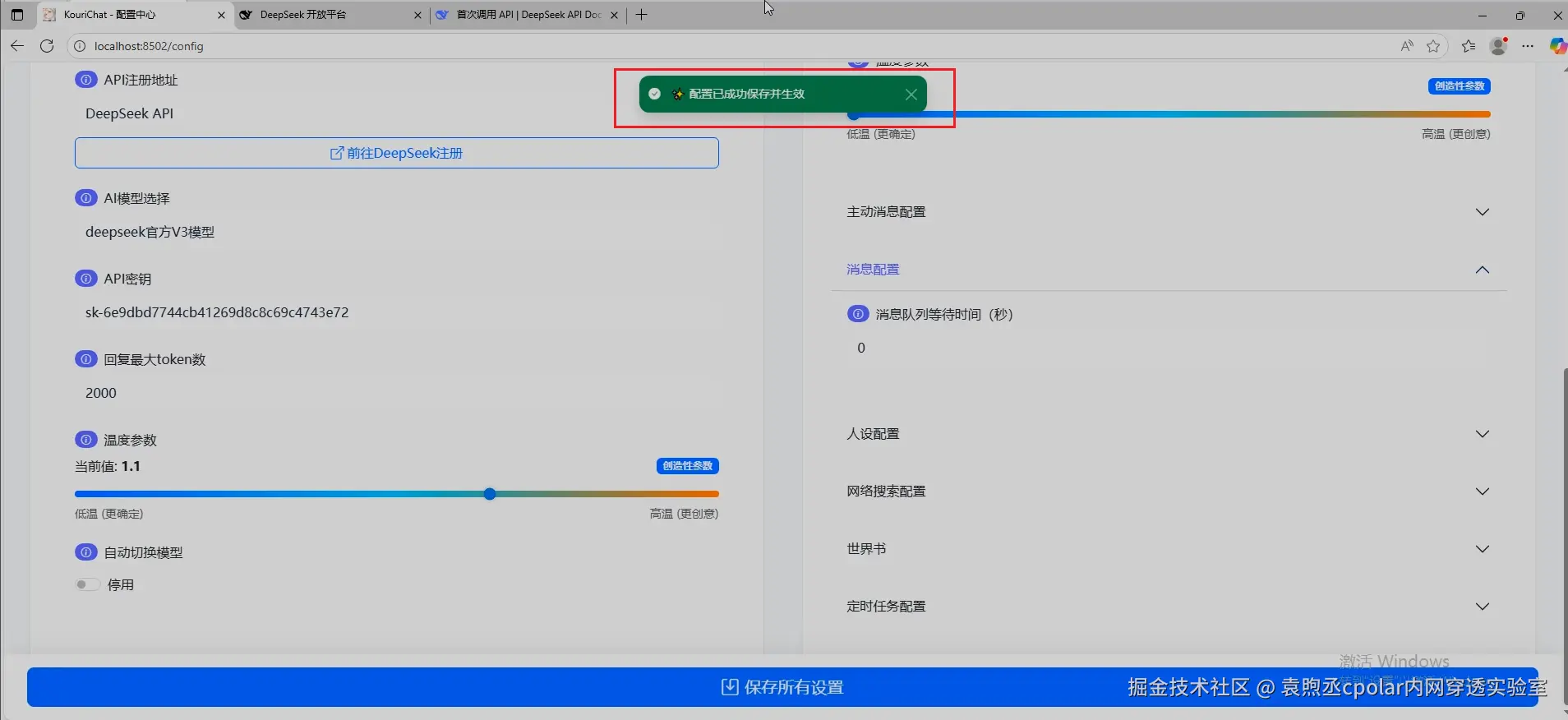Click info icon beside 自动切换模型

tap(85, 552)
